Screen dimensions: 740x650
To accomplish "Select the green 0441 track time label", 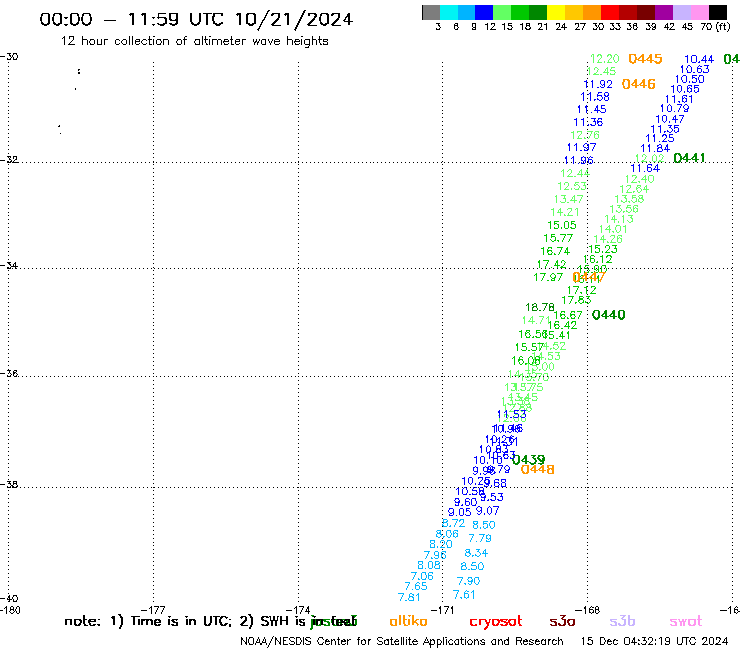I will click(x=689, y=158).
